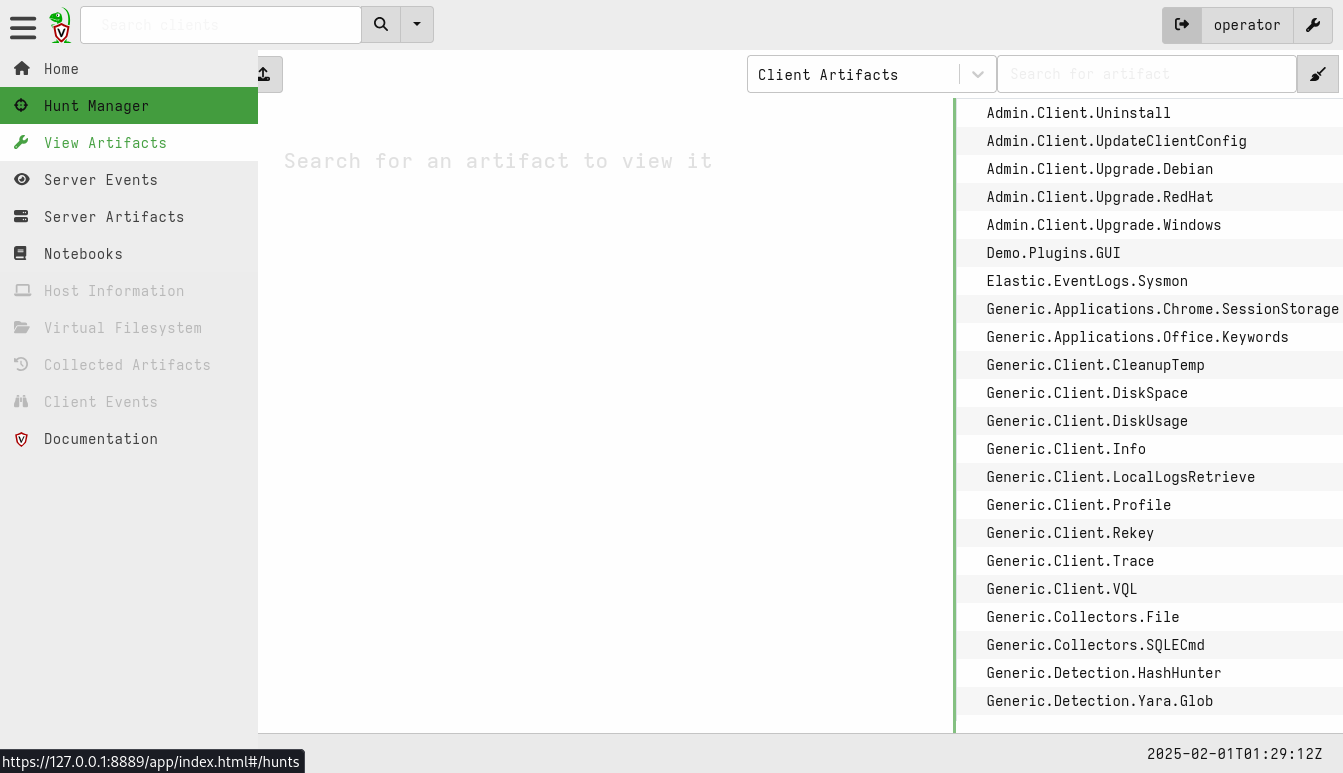Select Generic.Applications.Office.Keywords artifact
This screenshot has width=1343, height=773.
[x=1150, y=337]
